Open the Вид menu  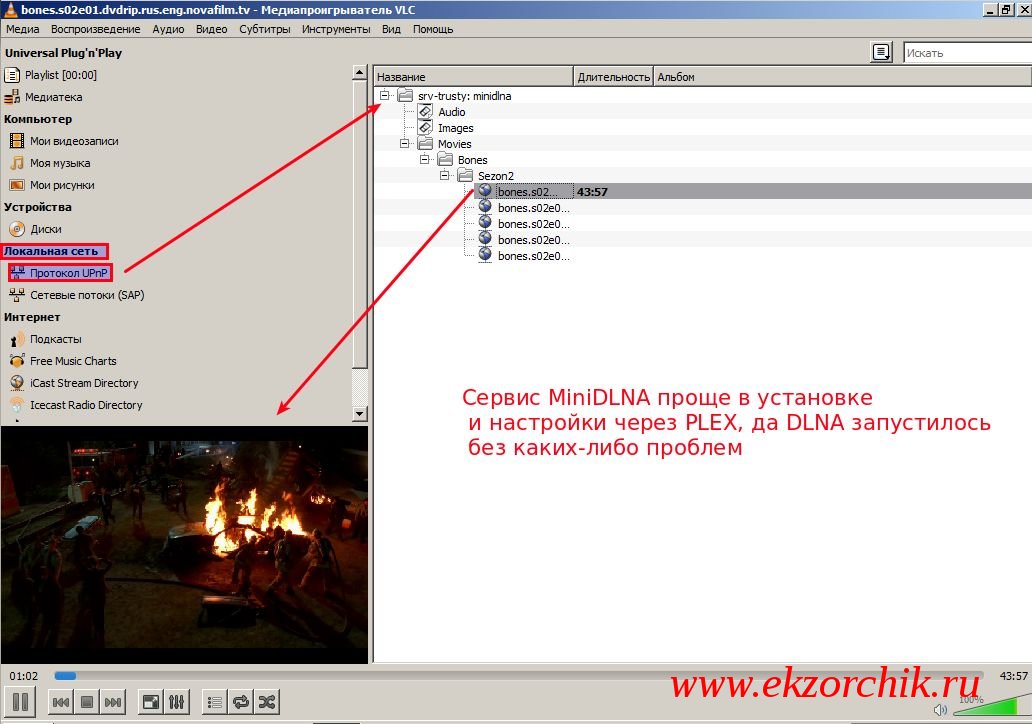click(391, 29)
